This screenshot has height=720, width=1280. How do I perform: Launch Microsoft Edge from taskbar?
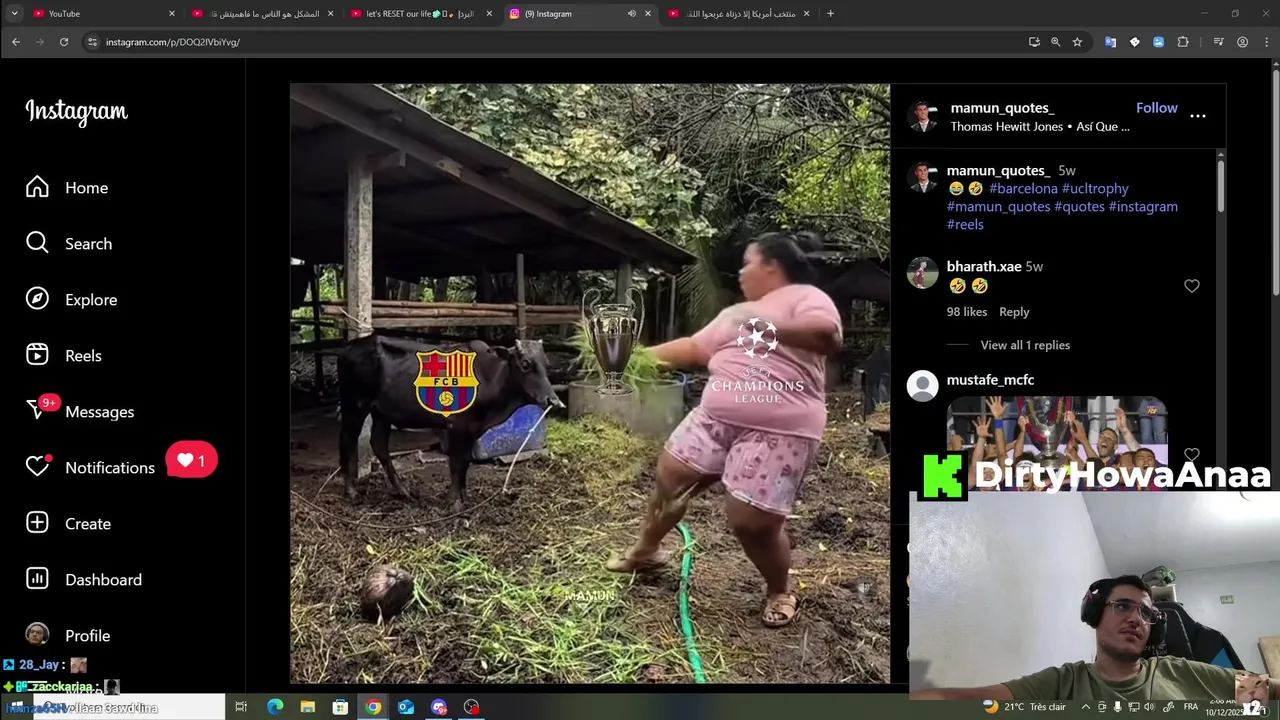pyautogui.click(x=275, y=707)
